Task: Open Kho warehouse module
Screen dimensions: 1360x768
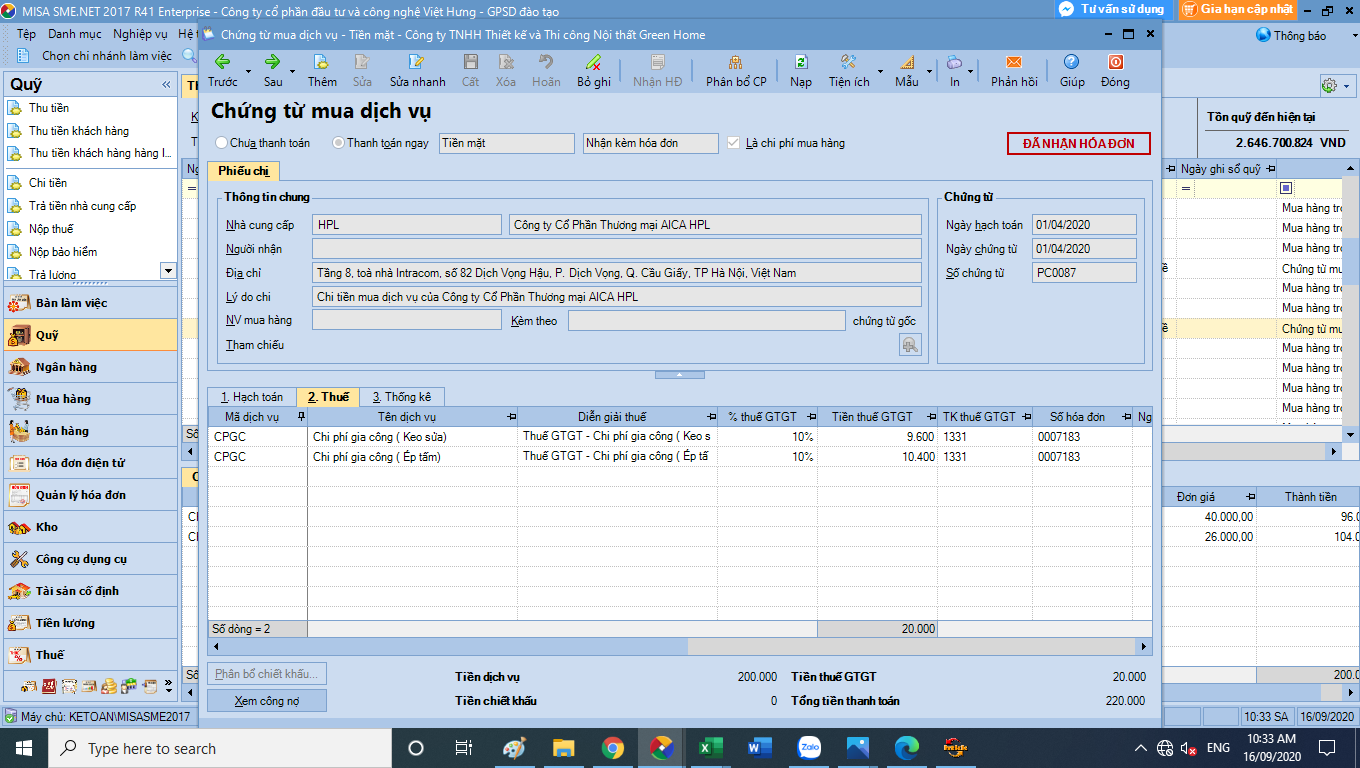Action: [91, 527]
